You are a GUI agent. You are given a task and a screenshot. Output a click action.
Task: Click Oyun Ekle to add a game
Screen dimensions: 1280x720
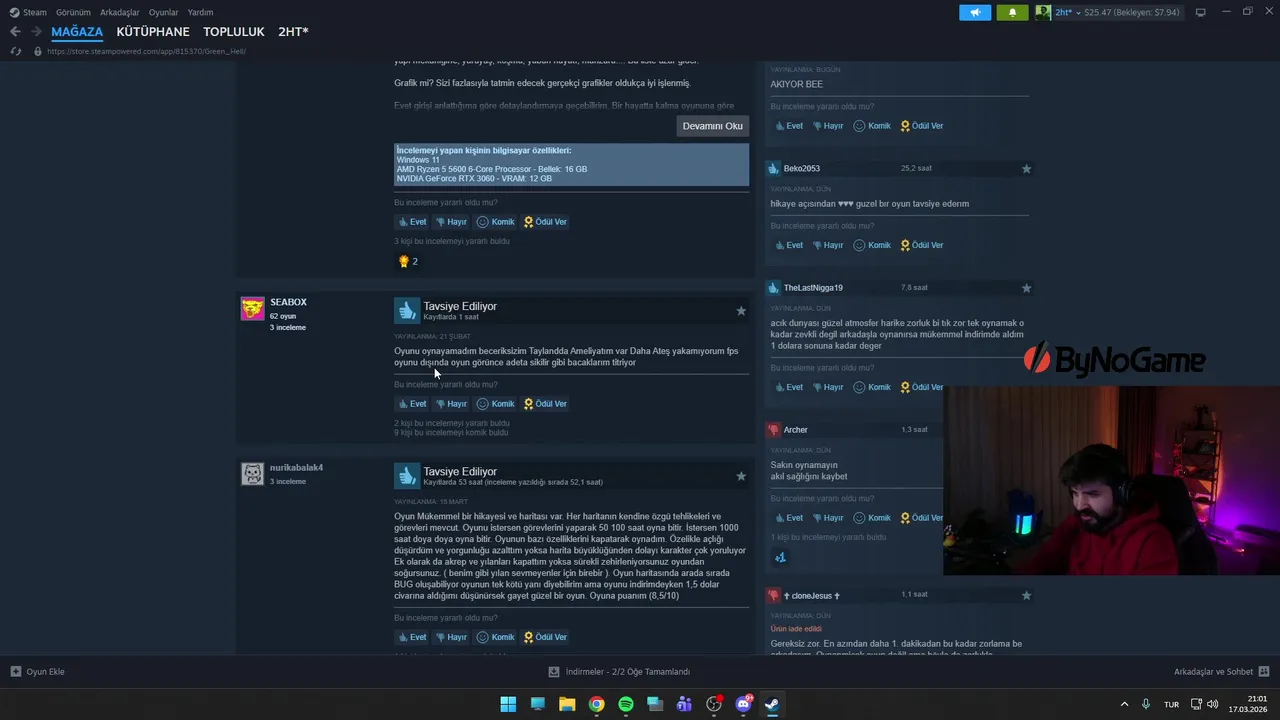tap(37, 672)
